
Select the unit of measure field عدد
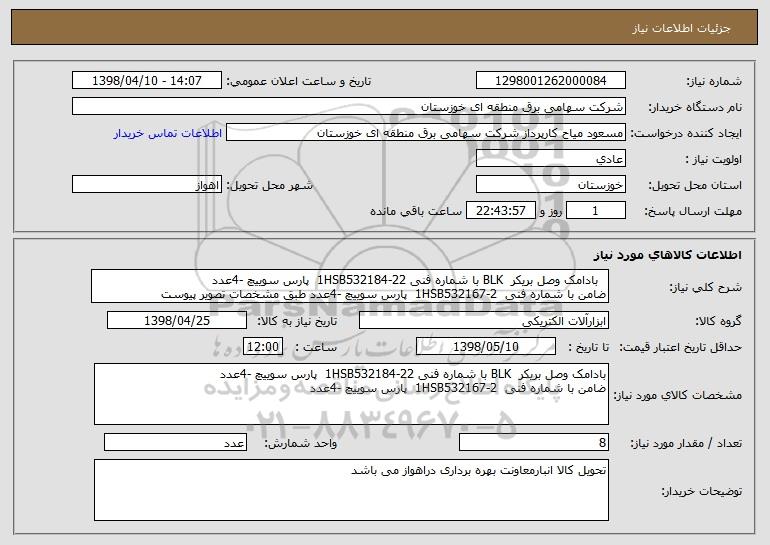[175, 442]
